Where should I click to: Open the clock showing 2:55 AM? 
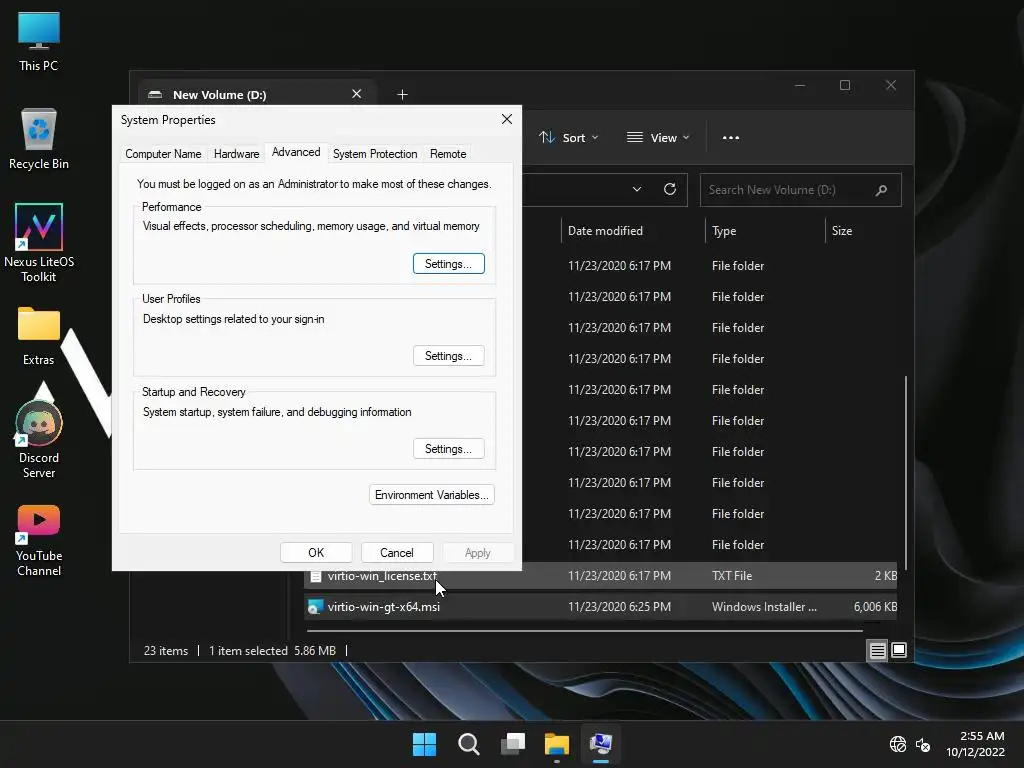pyautogui.click(x=976, y=744)
